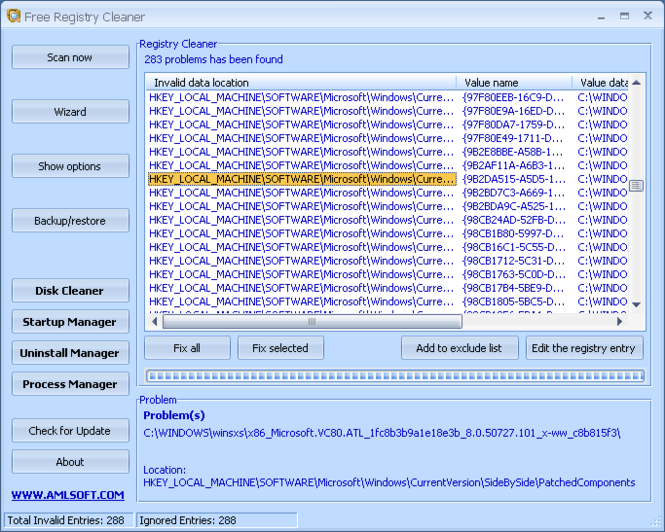The image size is (665, 532).
Task: Select row with value {97F80E49-1711-D...
Action: point(387,138)
